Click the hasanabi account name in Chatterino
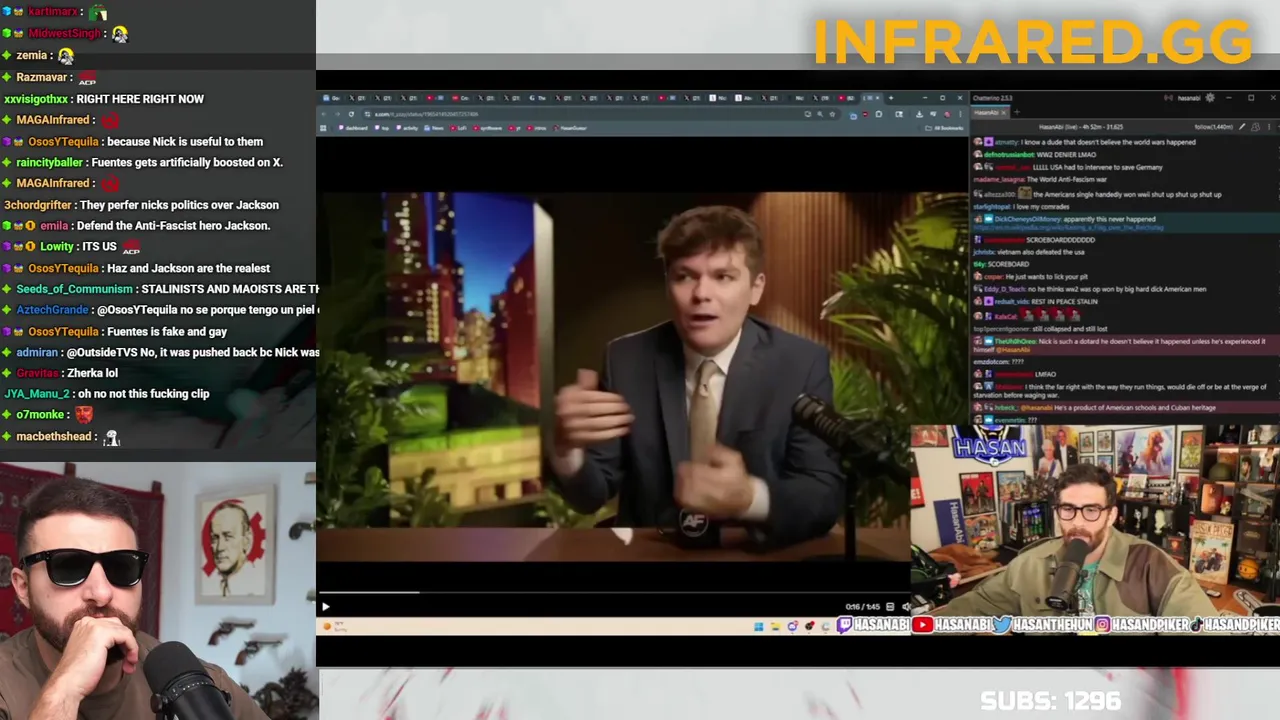This screenshot has width=1280, height=720. coord(1189,98)
